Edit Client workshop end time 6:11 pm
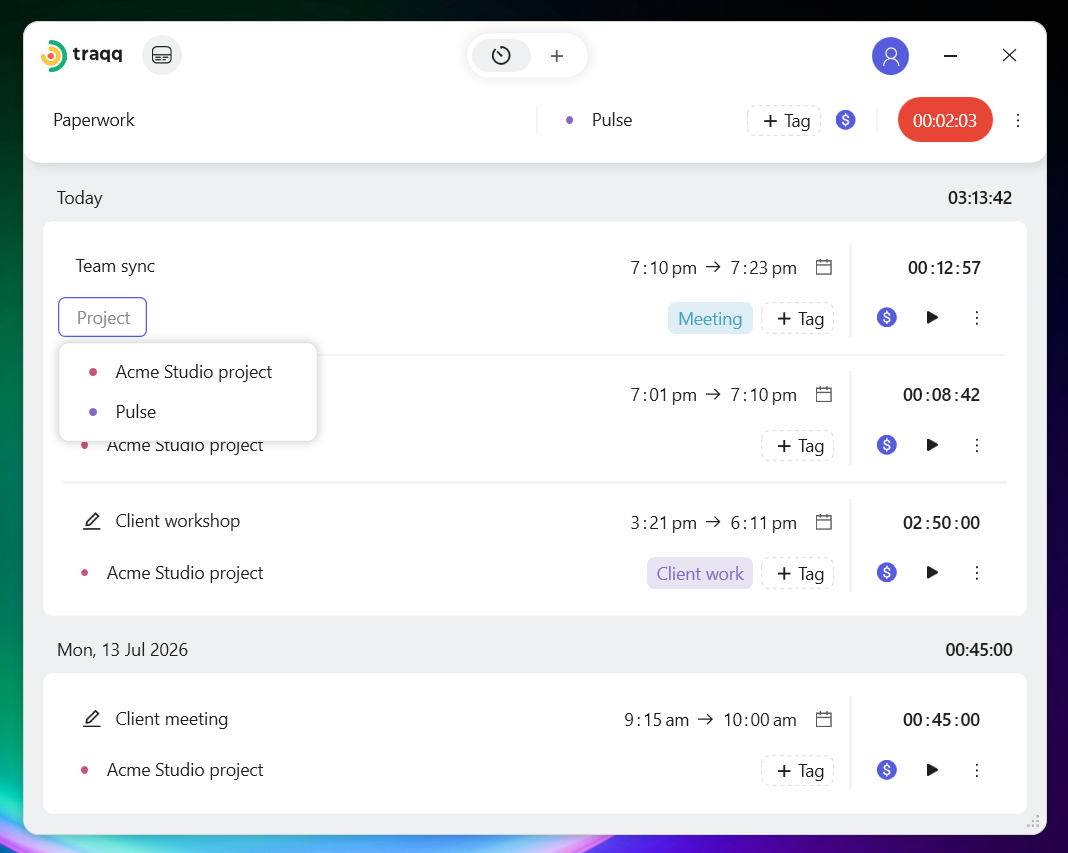Screen dimensions: 1068x853 point(763,523)
